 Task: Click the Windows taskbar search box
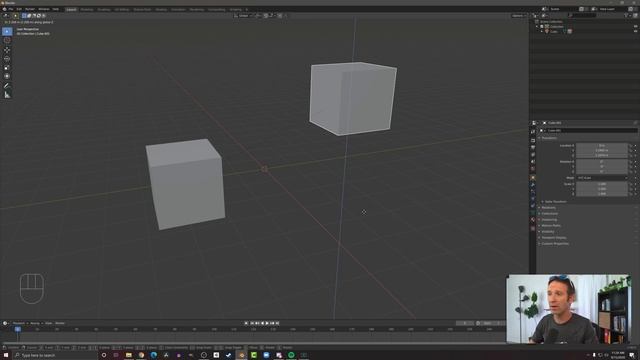click(54, 356)
